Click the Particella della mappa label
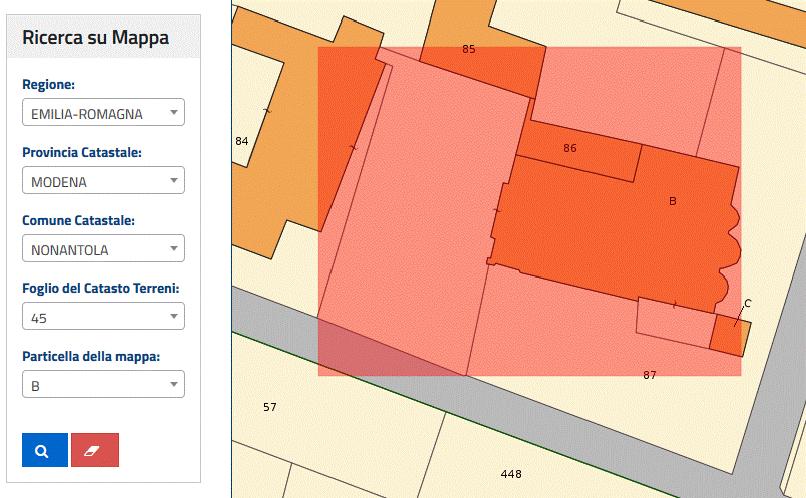Image resolution: width=806 pixels, height=498 pixels. click(x=91, y=356)
